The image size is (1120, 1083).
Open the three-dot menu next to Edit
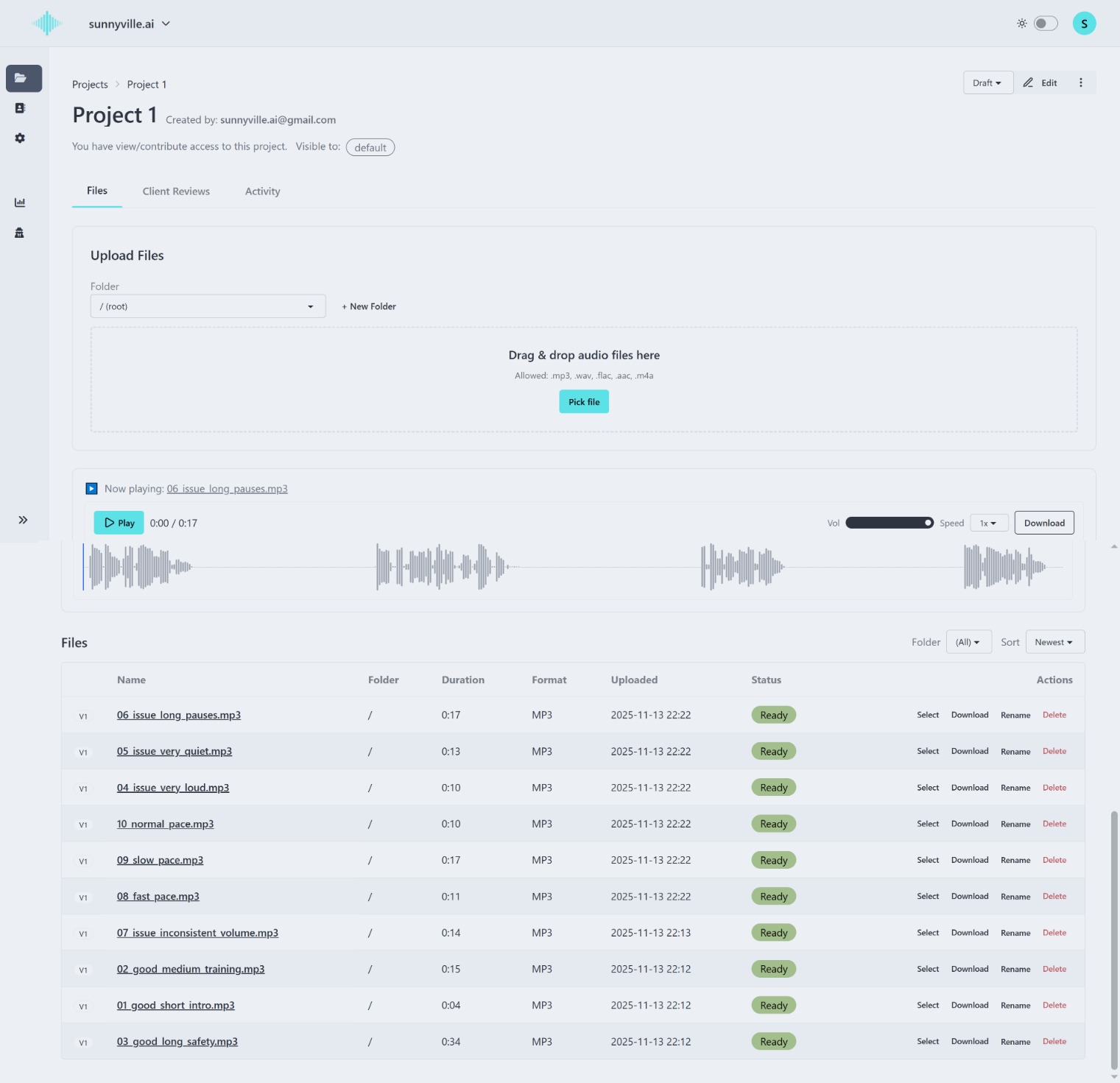(x=1081, y=82)
